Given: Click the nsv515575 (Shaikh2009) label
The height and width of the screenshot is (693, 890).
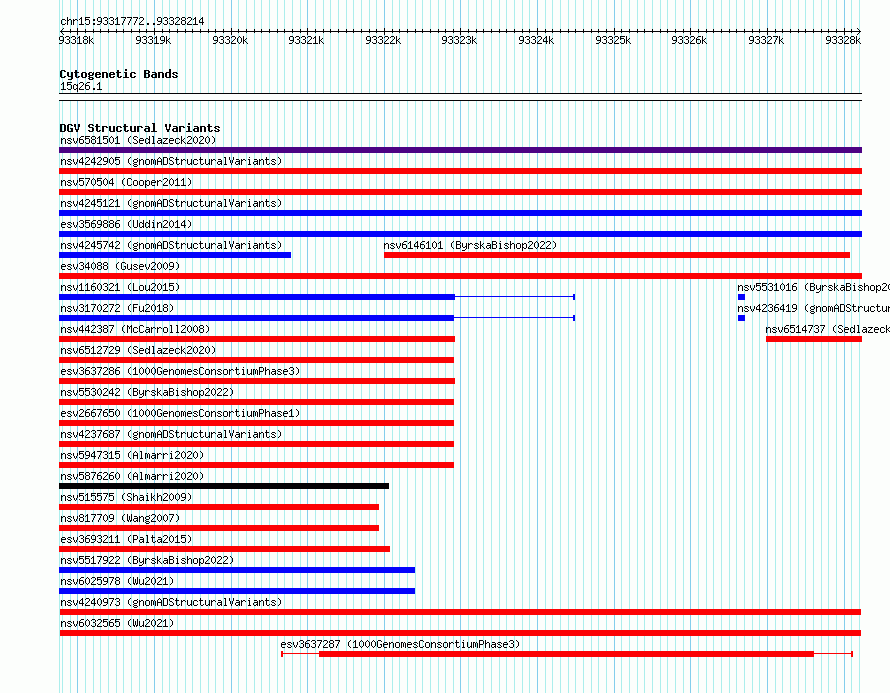Looking at the screenshot, I should (x=126, y=497).
